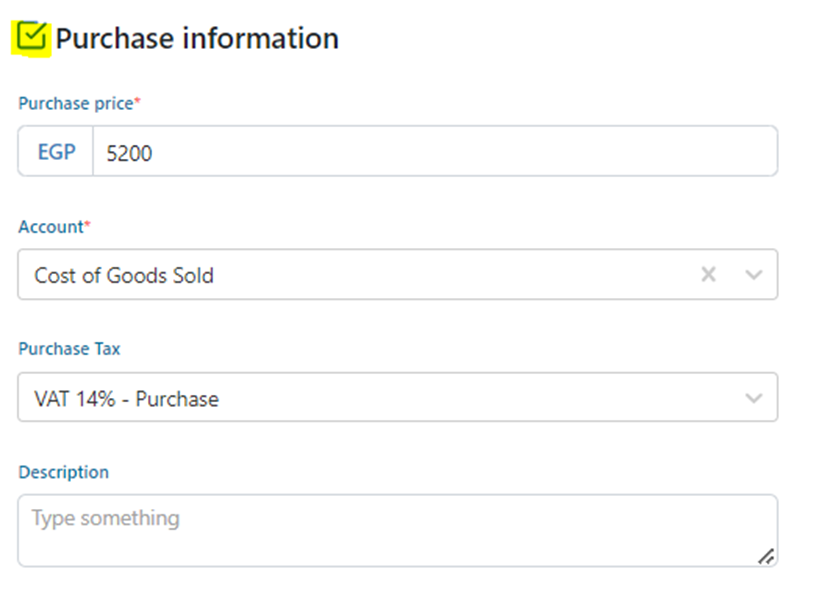This screenshot has height=597, width=830.
Task: Click the Account field label
Action: point(50,227)
